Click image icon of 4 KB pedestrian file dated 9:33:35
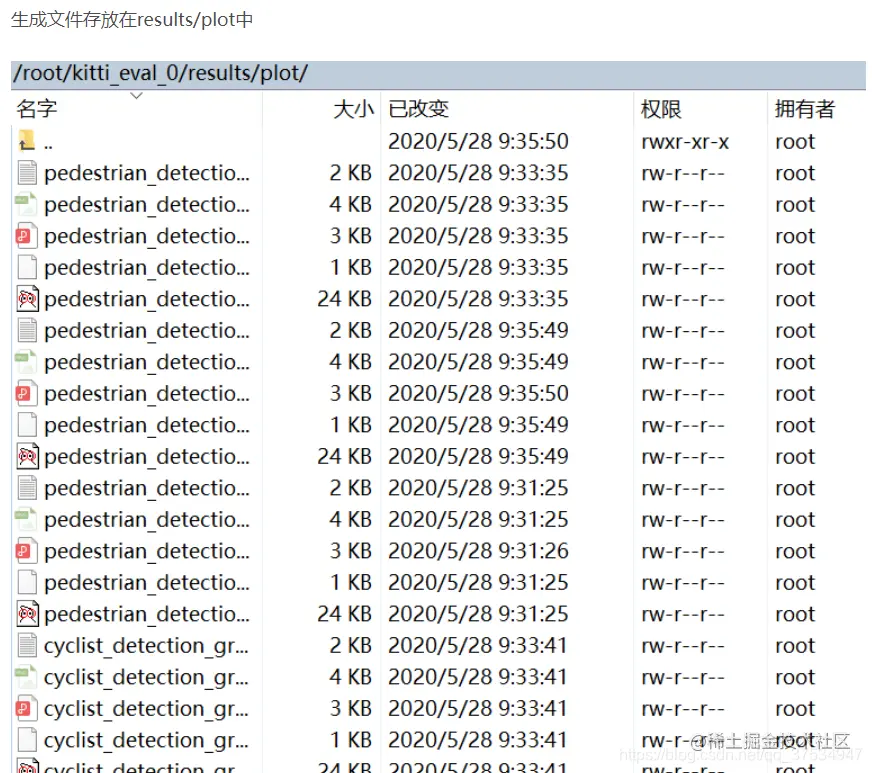The height and width of the screenshot is (773, 872). [27, 204]
